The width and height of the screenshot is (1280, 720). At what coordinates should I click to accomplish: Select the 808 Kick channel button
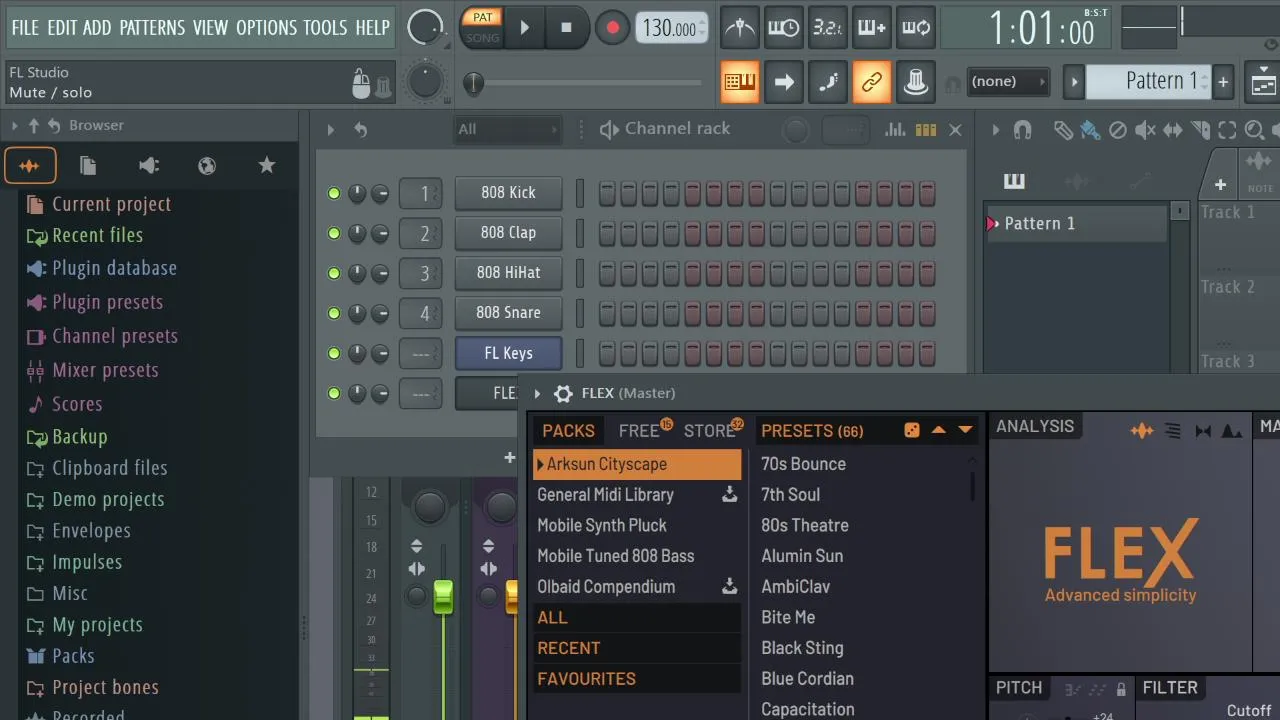point(508,193)
